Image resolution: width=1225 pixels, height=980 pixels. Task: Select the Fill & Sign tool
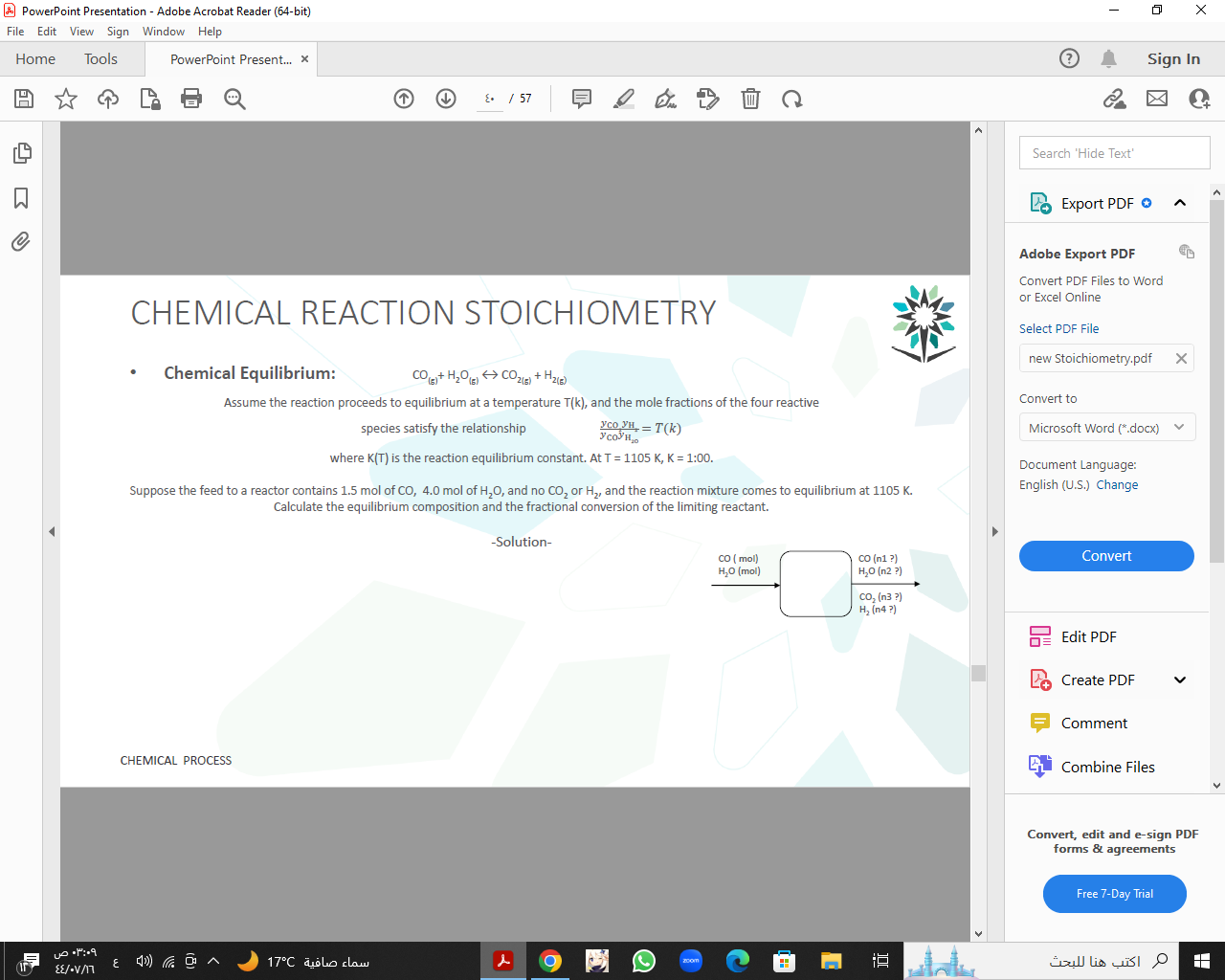click(x=665, y=99)
